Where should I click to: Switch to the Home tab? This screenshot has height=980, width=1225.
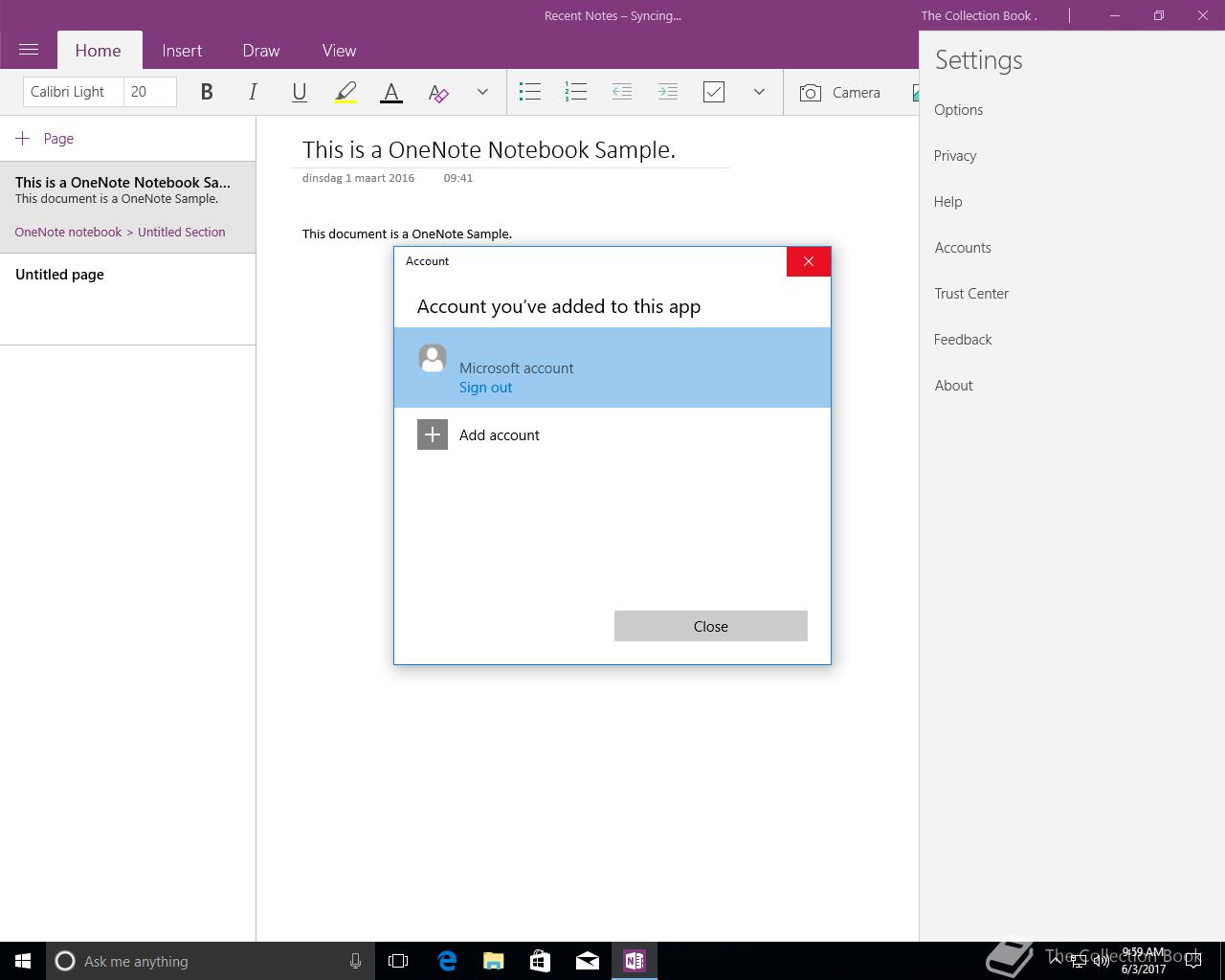(98, 51)
